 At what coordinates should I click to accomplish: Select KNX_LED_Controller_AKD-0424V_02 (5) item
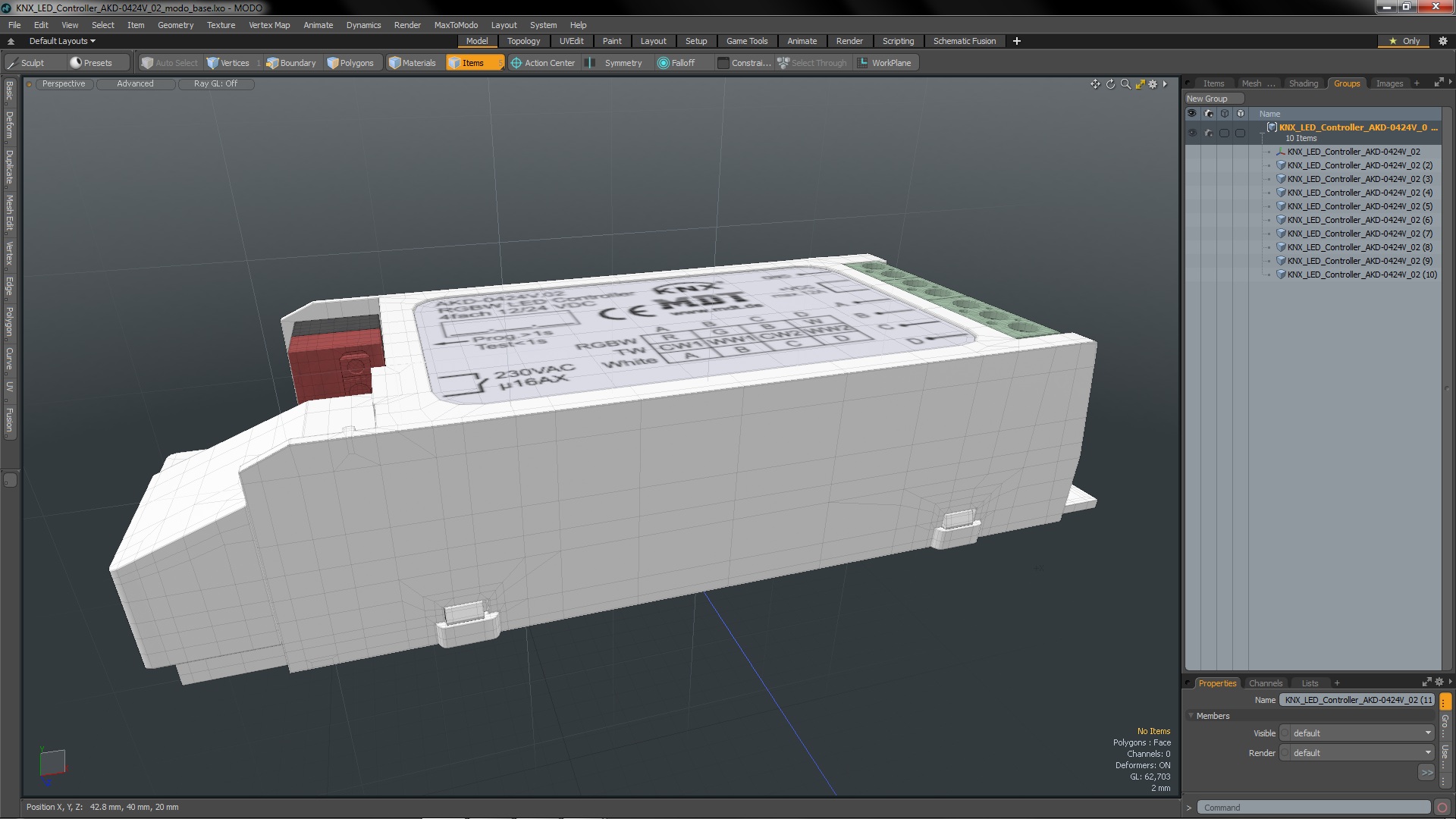pos(1359,206)
